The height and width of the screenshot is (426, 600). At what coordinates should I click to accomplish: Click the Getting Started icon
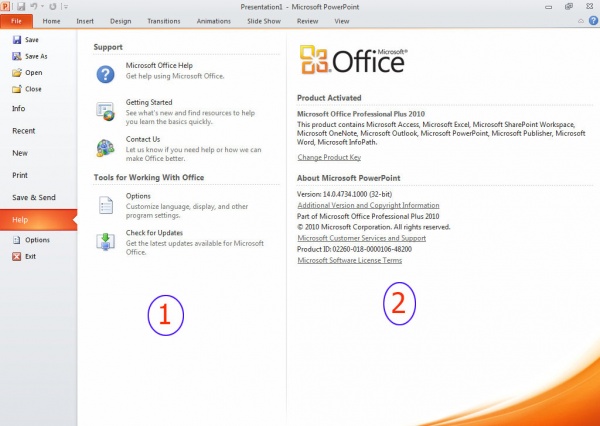105,111
